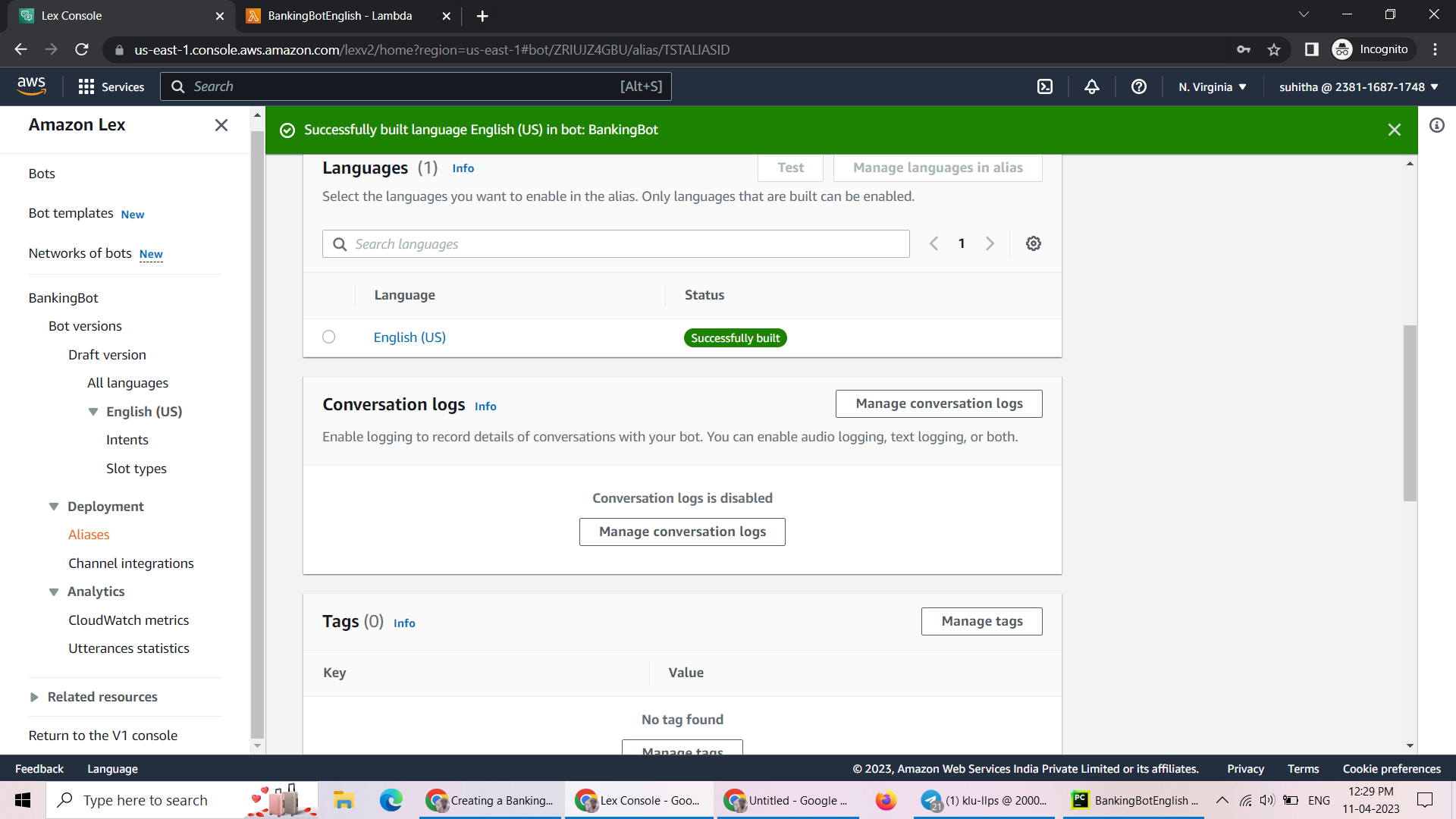This screenshot has height=819, width=1456.
Task: Open the AWS help menu
Action: [x=1138, y=86]
